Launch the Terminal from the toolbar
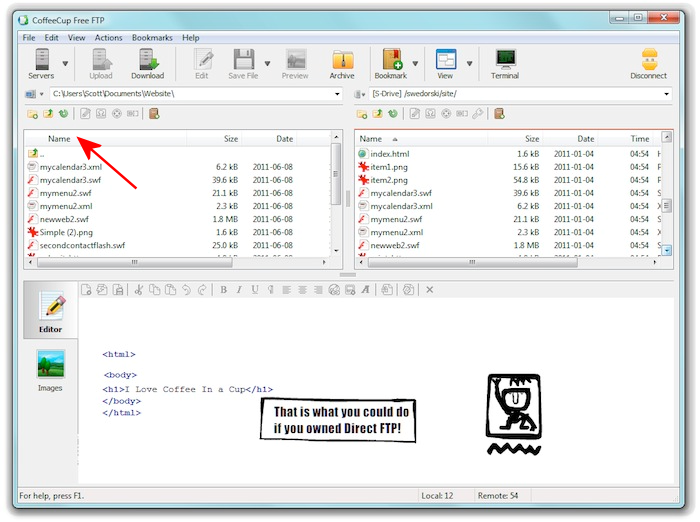Screen dimensions: 700x522 tap(505, 62)
